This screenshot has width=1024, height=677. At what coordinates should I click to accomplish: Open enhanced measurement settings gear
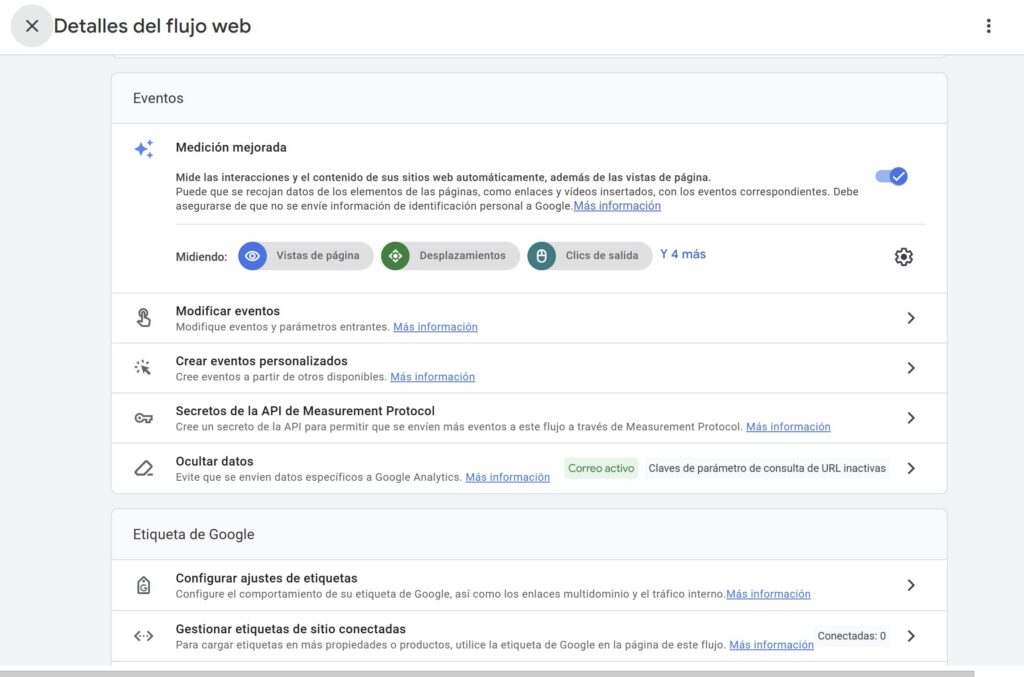[904, 257]
